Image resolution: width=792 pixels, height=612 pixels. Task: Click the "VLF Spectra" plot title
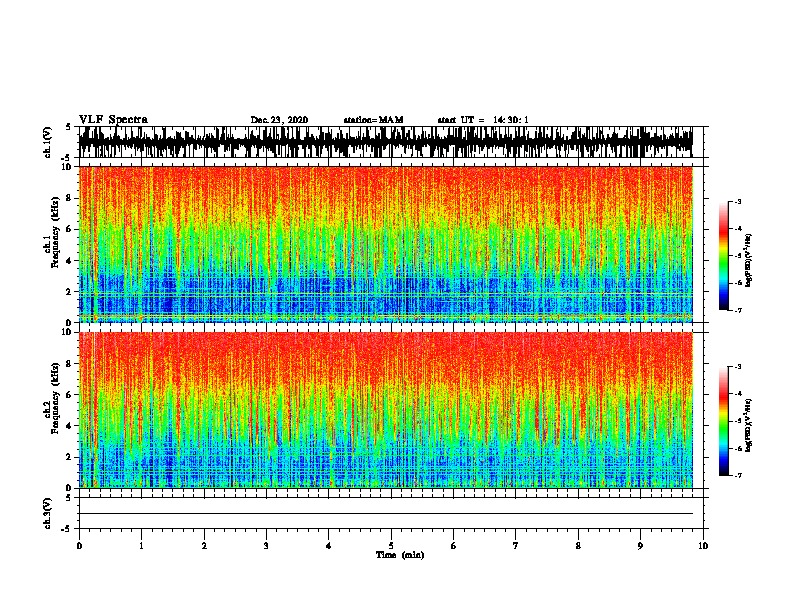click(x=113, y=120)
